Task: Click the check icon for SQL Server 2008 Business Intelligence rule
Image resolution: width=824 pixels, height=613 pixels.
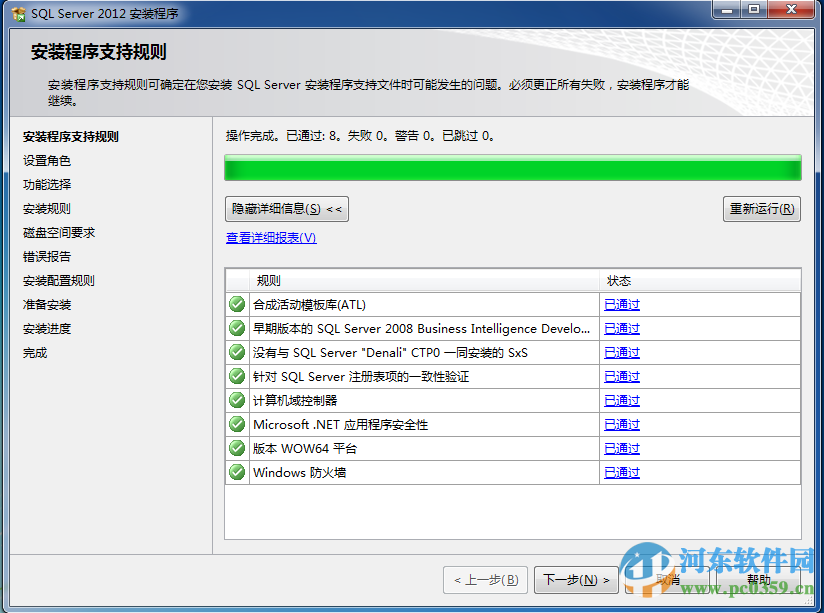Action: click(236, 328)
